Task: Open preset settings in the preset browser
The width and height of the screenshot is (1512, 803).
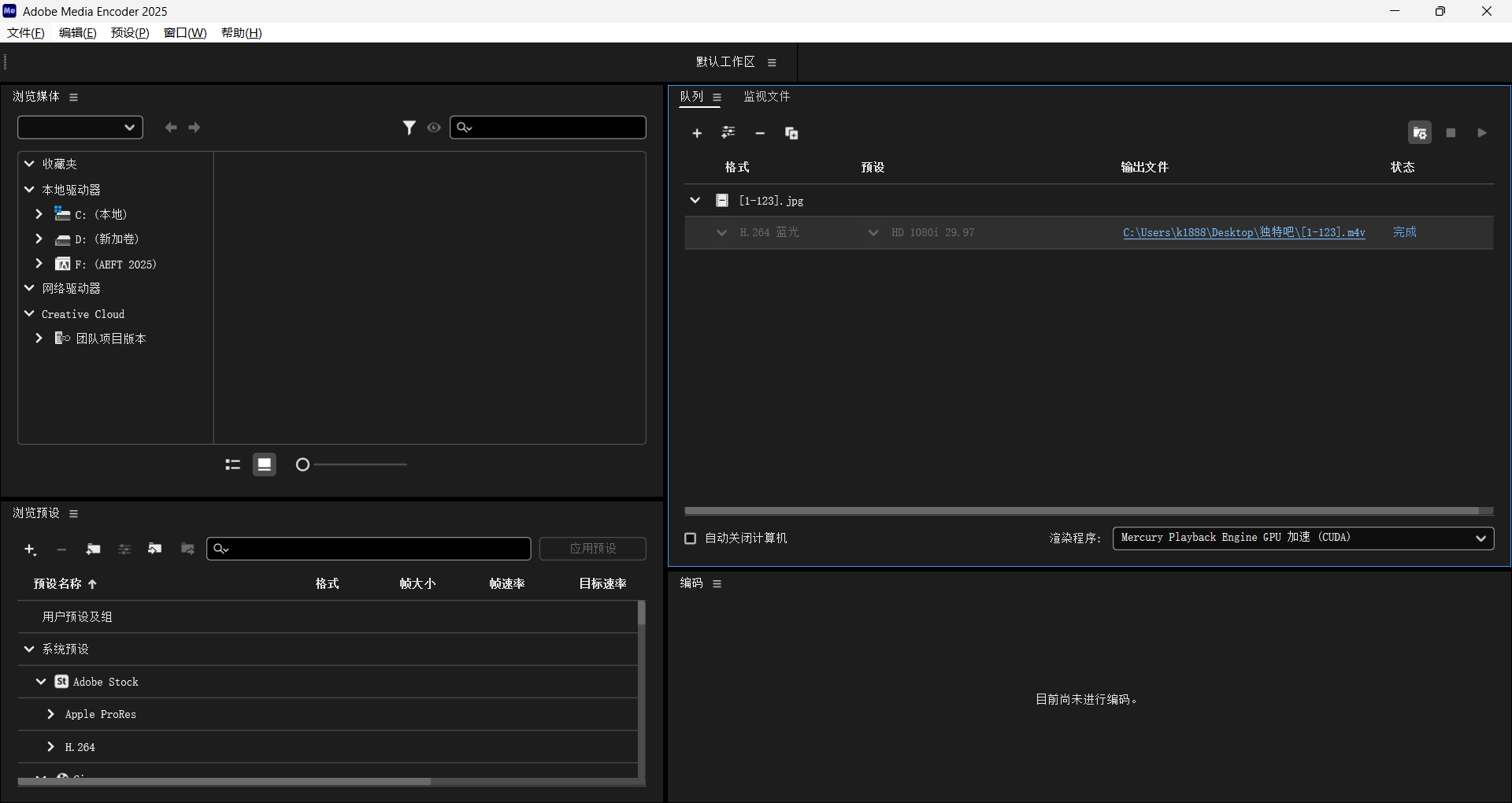Action: click(124, 549)
